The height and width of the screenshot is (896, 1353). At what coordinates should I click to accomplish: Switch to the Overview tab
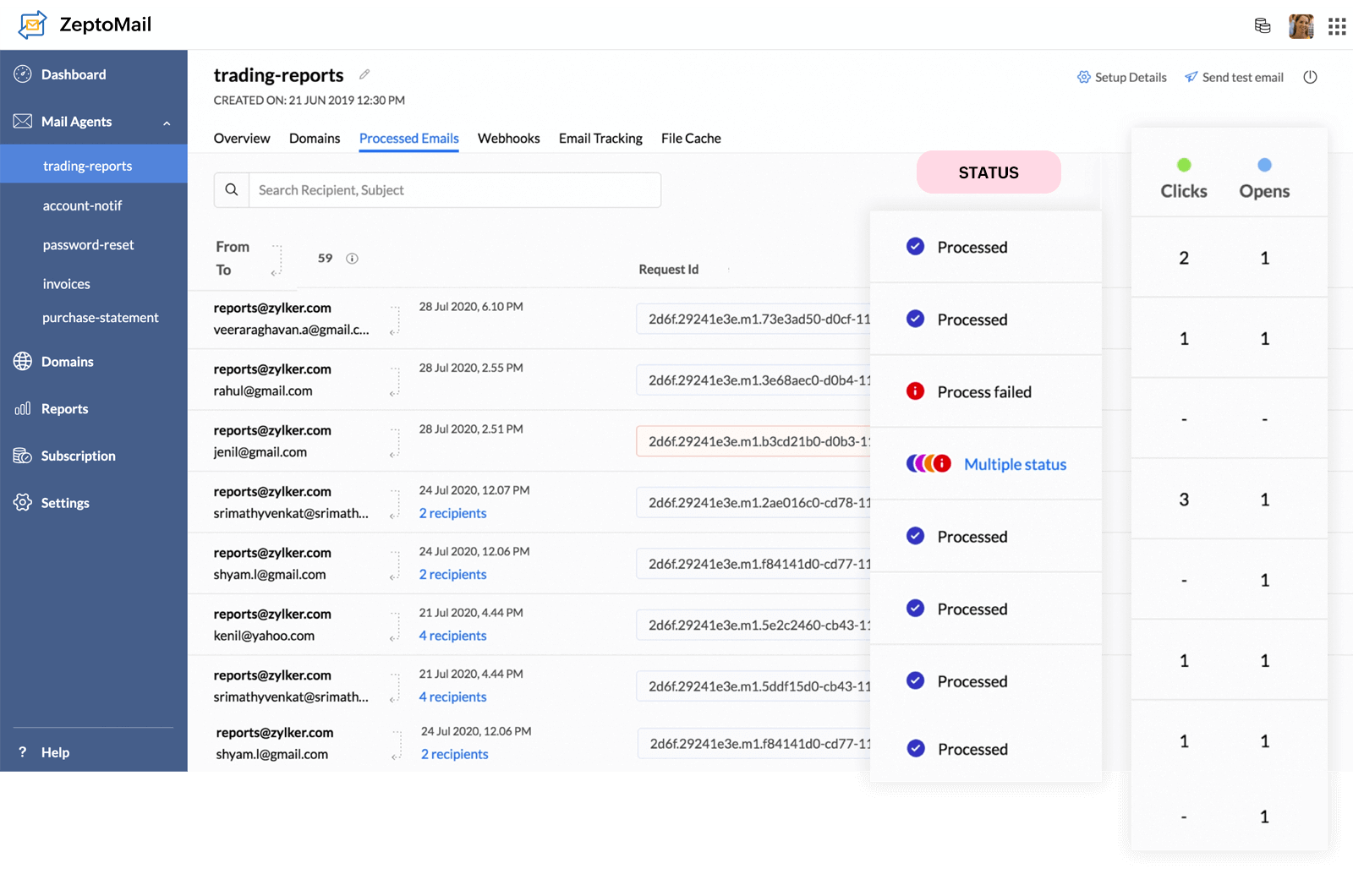tap(242, 139)
